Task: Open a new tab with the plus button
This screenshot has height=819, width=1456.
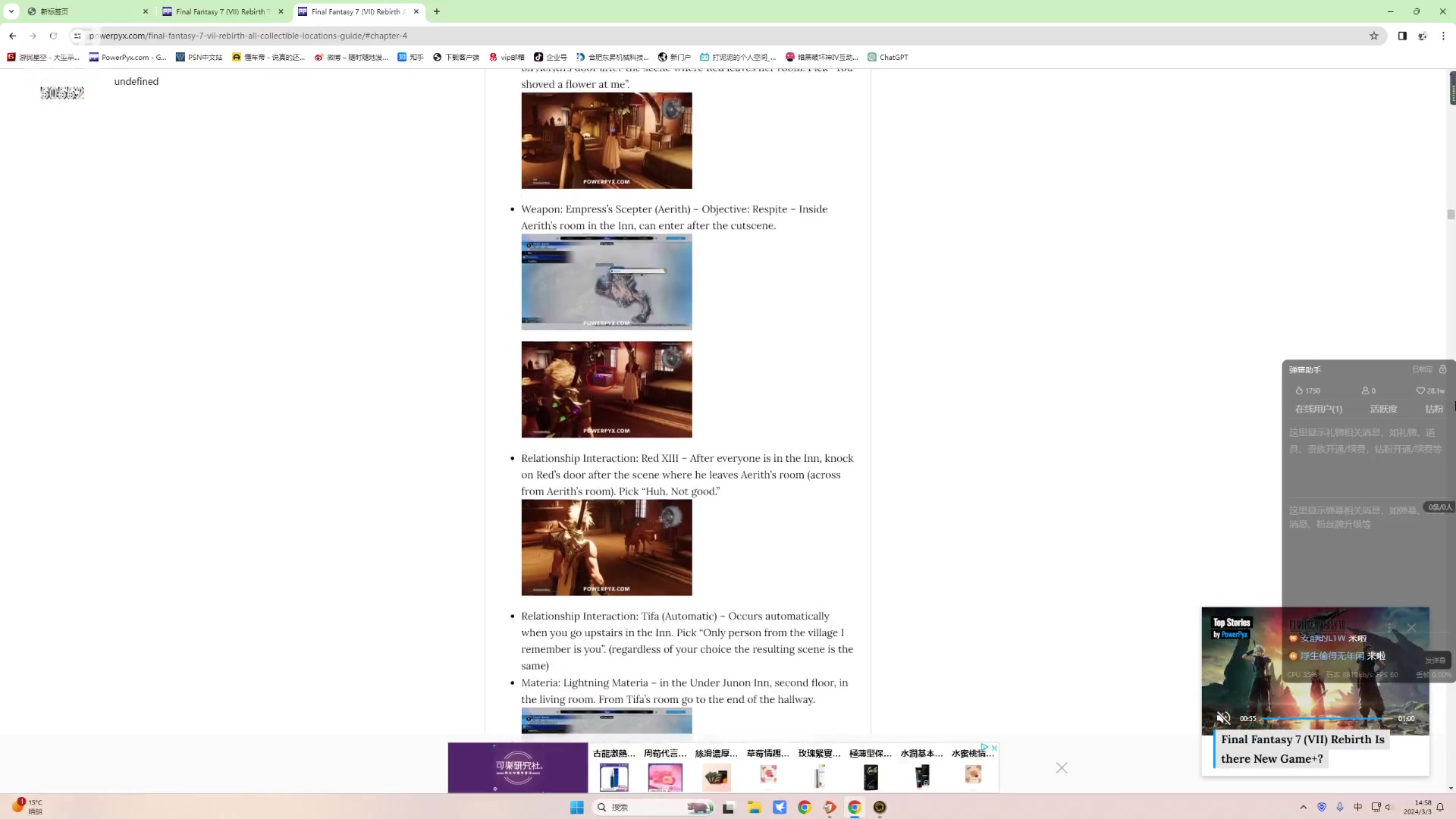Action: [437, 11]
